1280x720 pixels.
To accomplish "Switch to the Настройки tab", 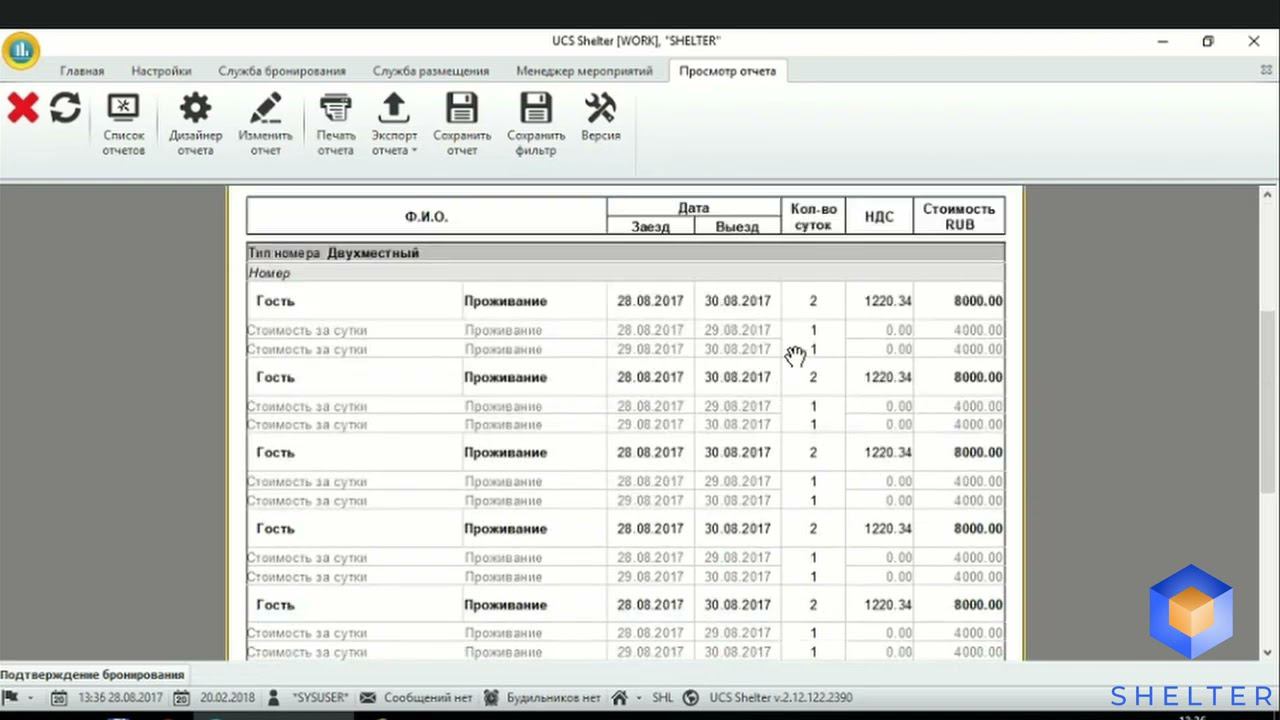I will coord(161,71).
